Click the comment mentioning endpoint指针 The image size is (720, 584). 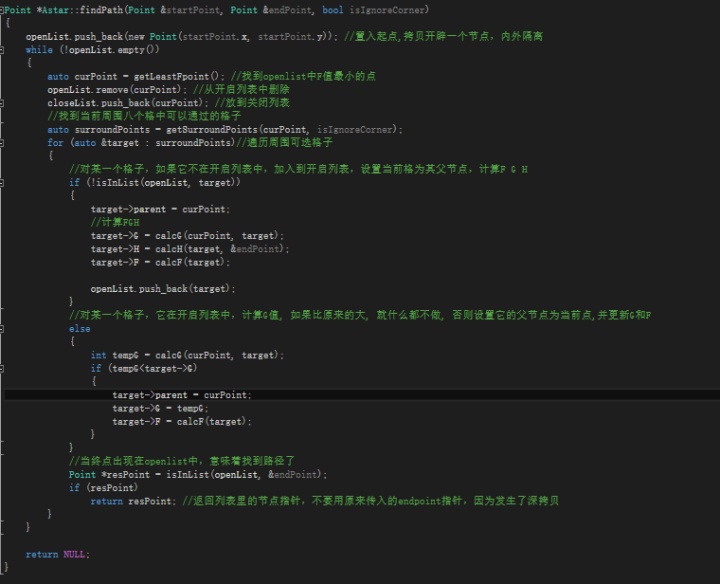pyautogui.click(x=371, y=501)
